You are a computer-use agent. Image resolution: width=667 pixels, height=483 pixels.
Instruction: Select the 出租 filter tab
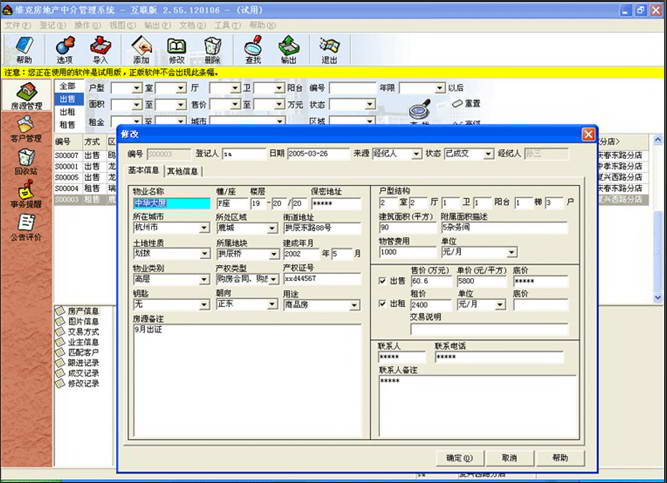click(x=68, y=112)
